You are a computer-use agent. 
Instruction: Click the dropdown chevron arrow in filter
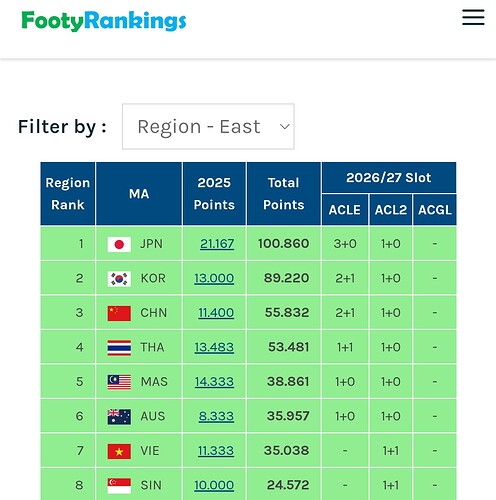(x=284, y=127)
